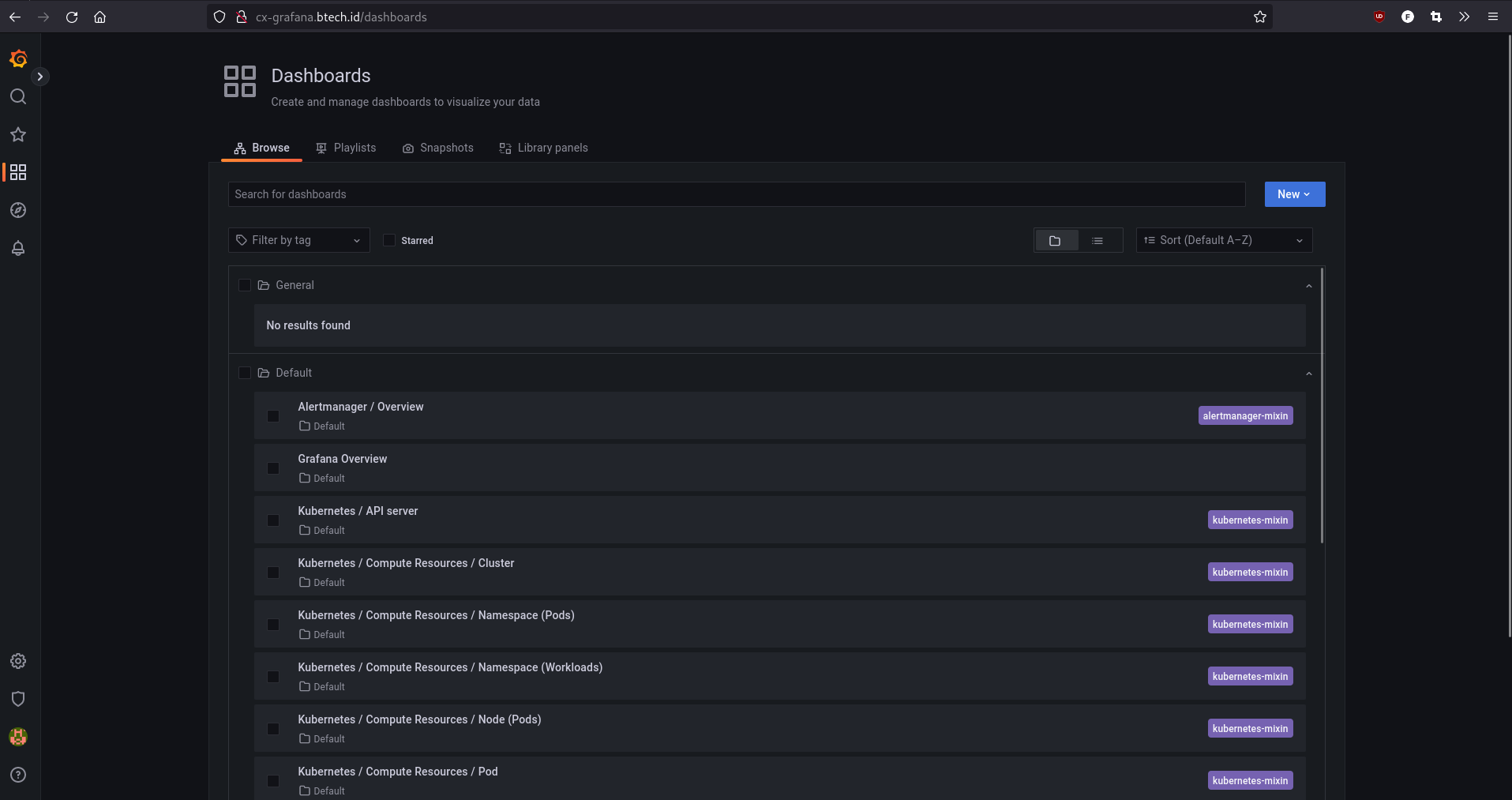Check Namespace (Pods) dashboard checkbox

273,625
